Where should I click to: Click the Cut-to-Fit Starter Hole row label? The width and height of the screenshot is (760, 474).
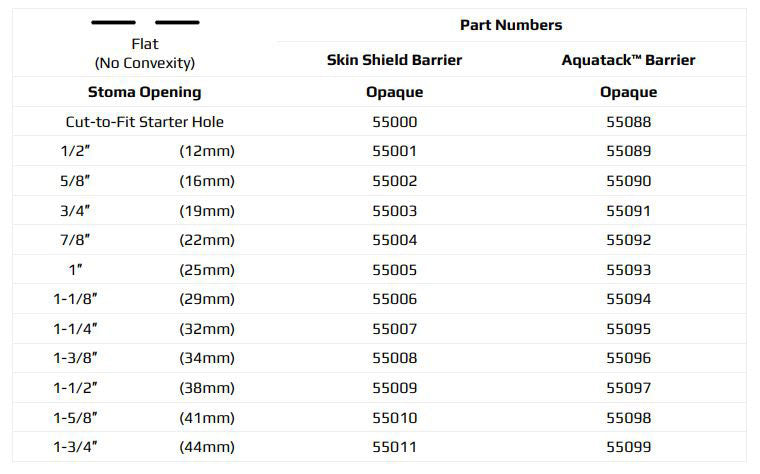coord(144,122)
